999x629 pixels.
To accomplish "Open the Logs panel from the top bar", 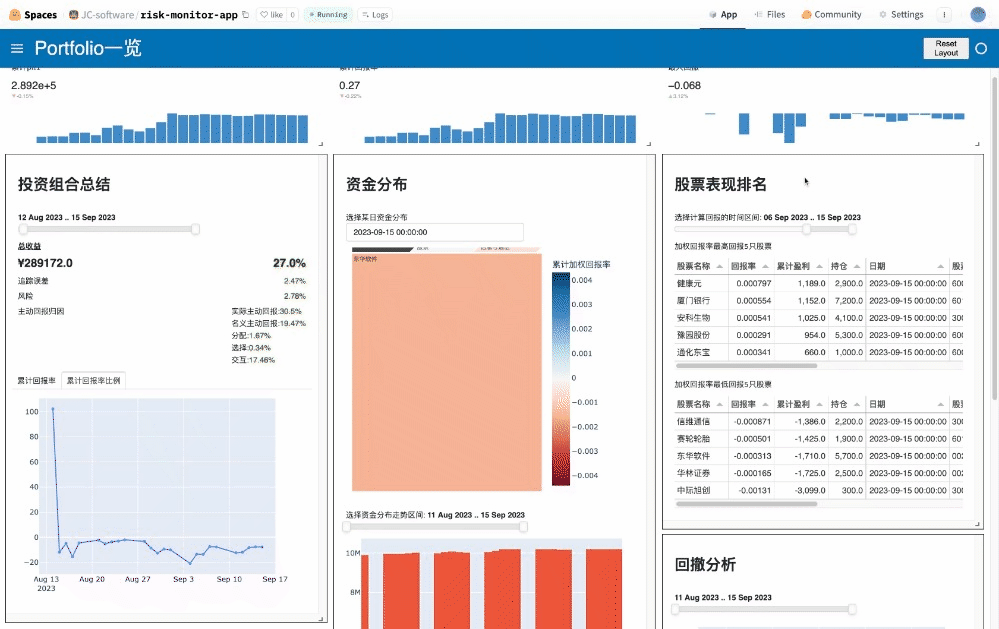I will 374,14.
